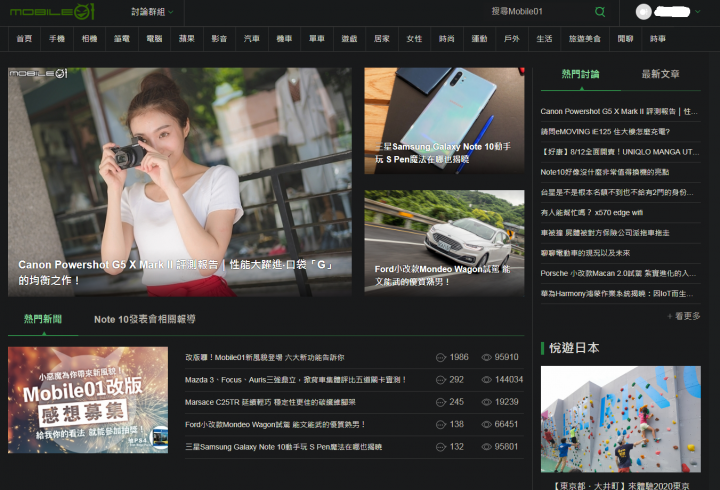
Task: Open the Canon Powershot G5 X featured banner
Action: point(180,182)
